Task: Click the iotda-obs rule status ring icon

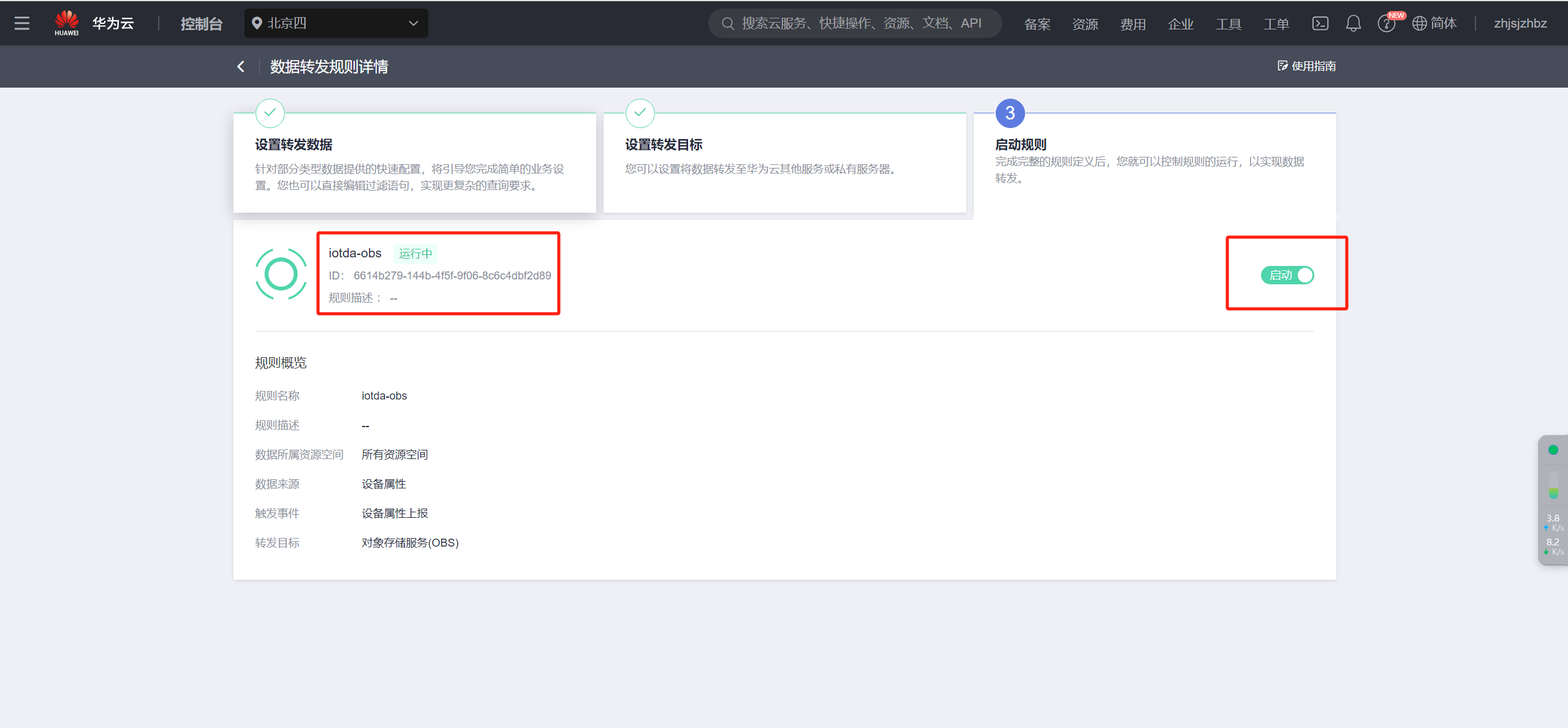Action: click(281, 274)
